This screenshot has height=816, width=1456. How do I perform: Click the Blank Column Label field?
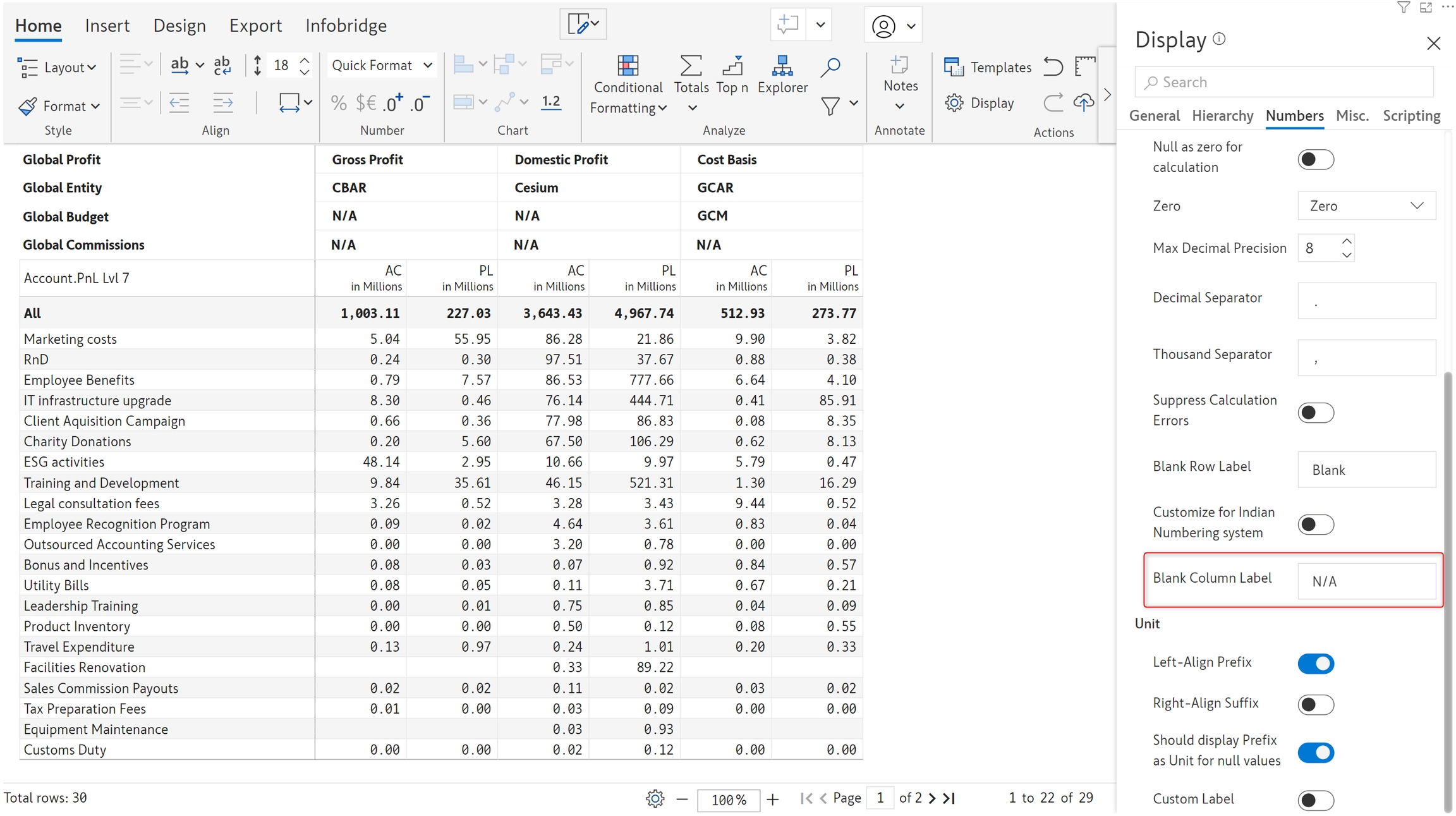point(1366,582)
